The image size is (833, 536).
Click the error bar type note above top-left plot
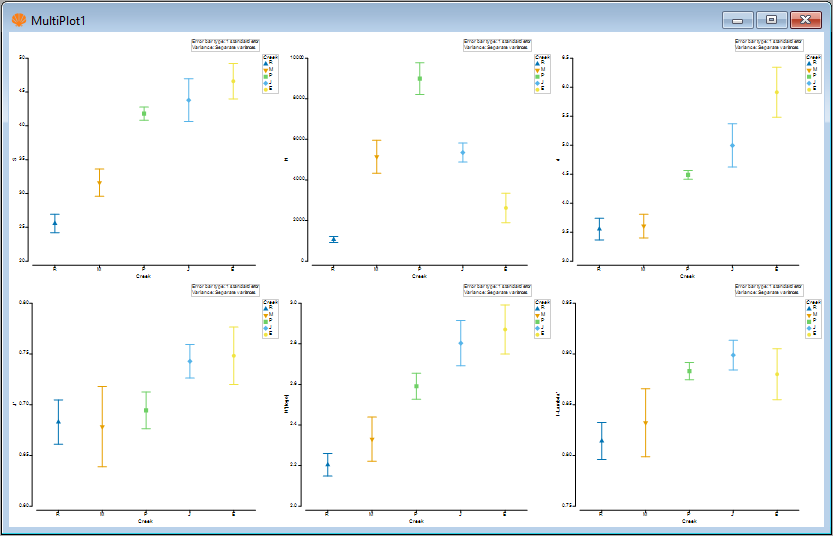click(x=225, y=45)
